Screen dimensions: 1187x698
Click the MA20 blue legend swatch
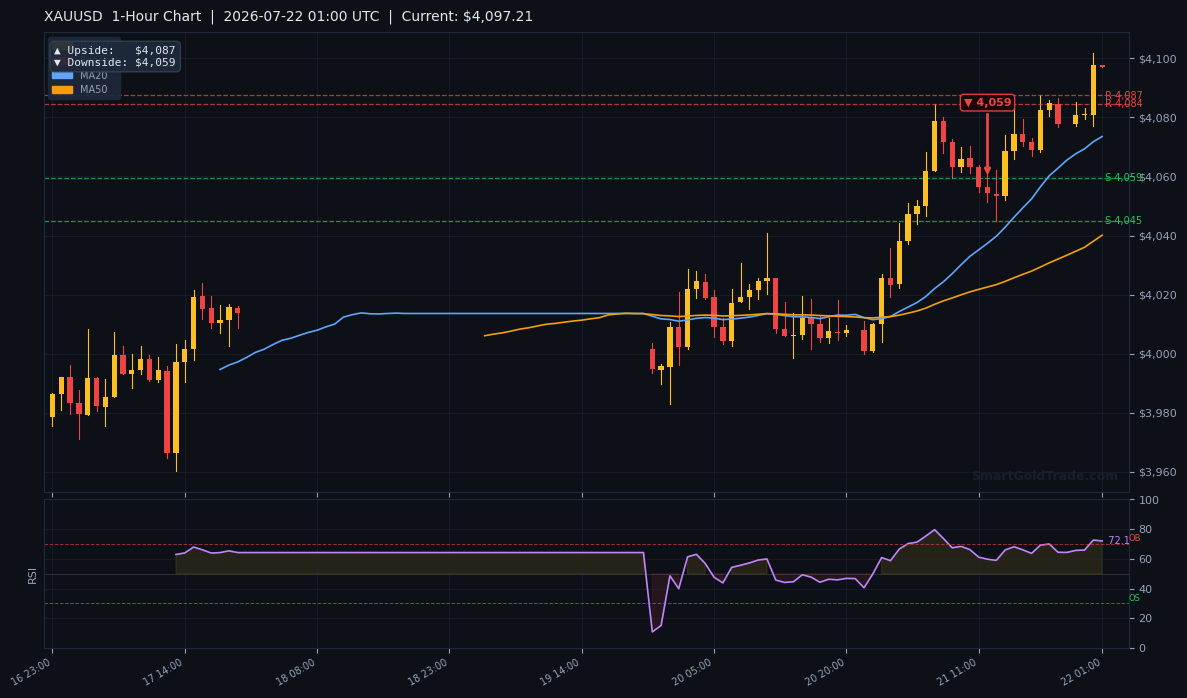[x=62, y=76]
